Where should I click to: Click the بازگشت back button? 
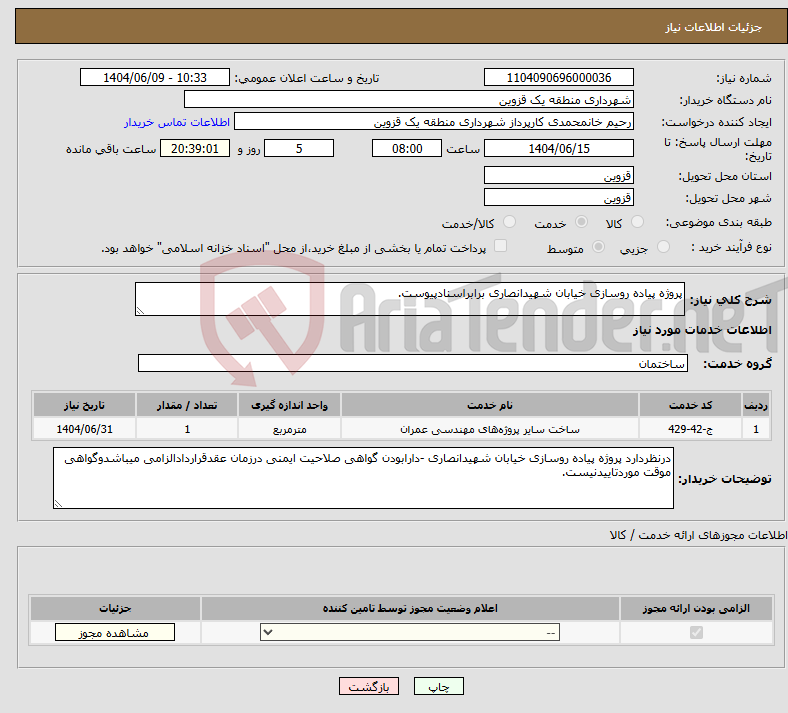click(x=369, y=686)
